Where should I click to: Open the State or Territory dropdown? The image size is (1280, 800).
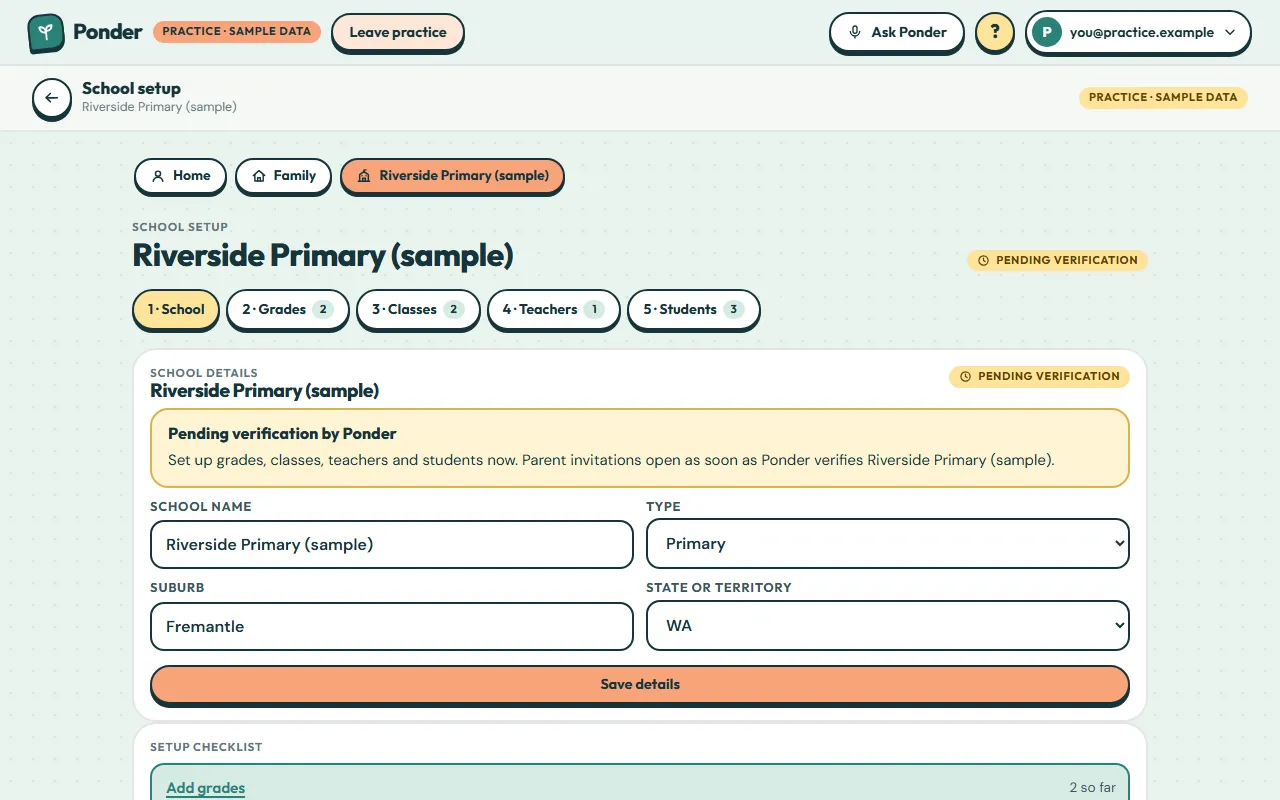click(888, 626)
